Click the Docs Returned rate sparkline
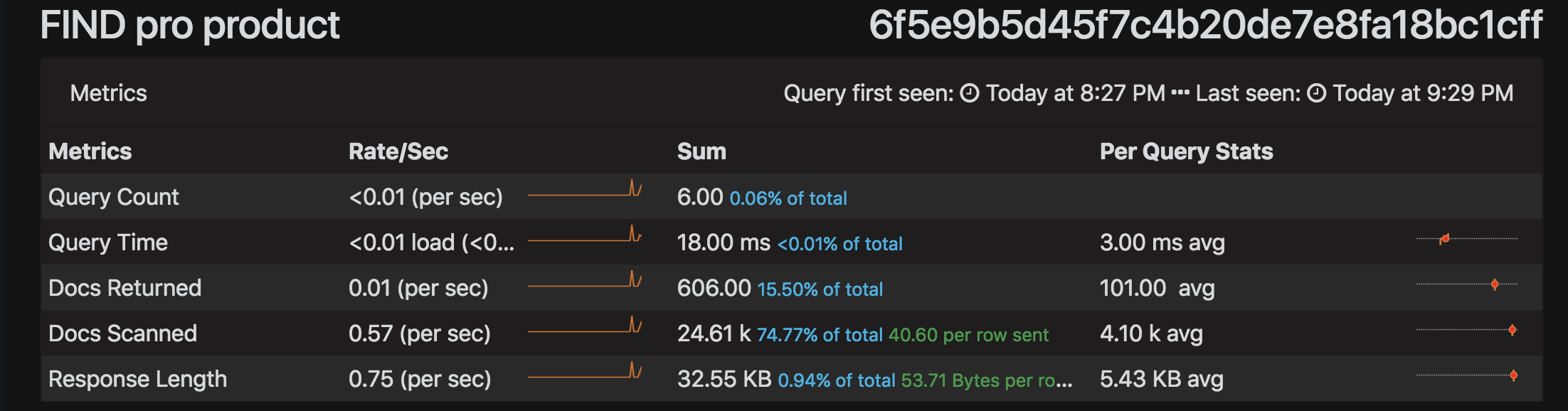 point(585,282)
